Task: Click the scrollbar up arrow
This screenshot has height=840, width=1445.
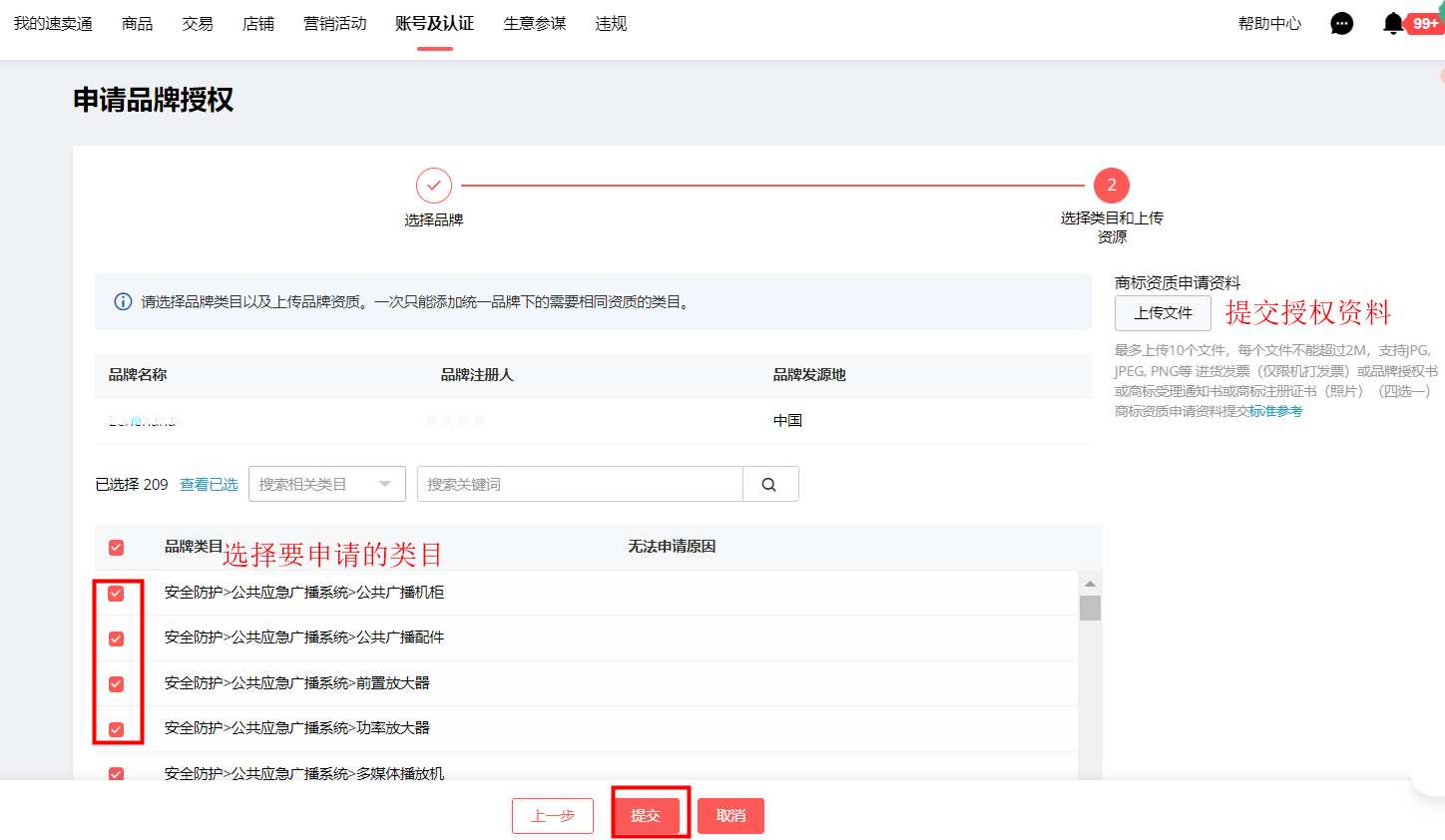Action: pyautogui.click(x=1090, y=584)
